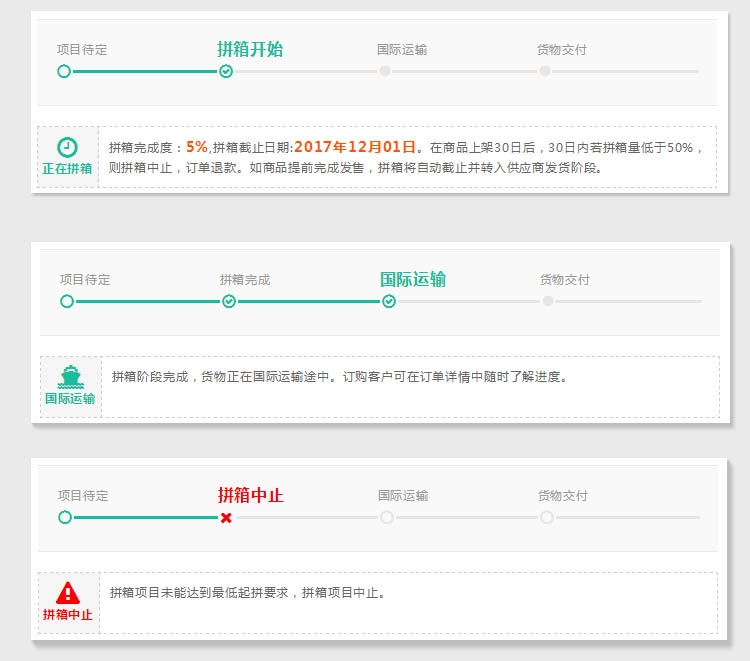Click the 项目待定 label in the third card
The image size is (750, 661).
(x=83, y=496)
